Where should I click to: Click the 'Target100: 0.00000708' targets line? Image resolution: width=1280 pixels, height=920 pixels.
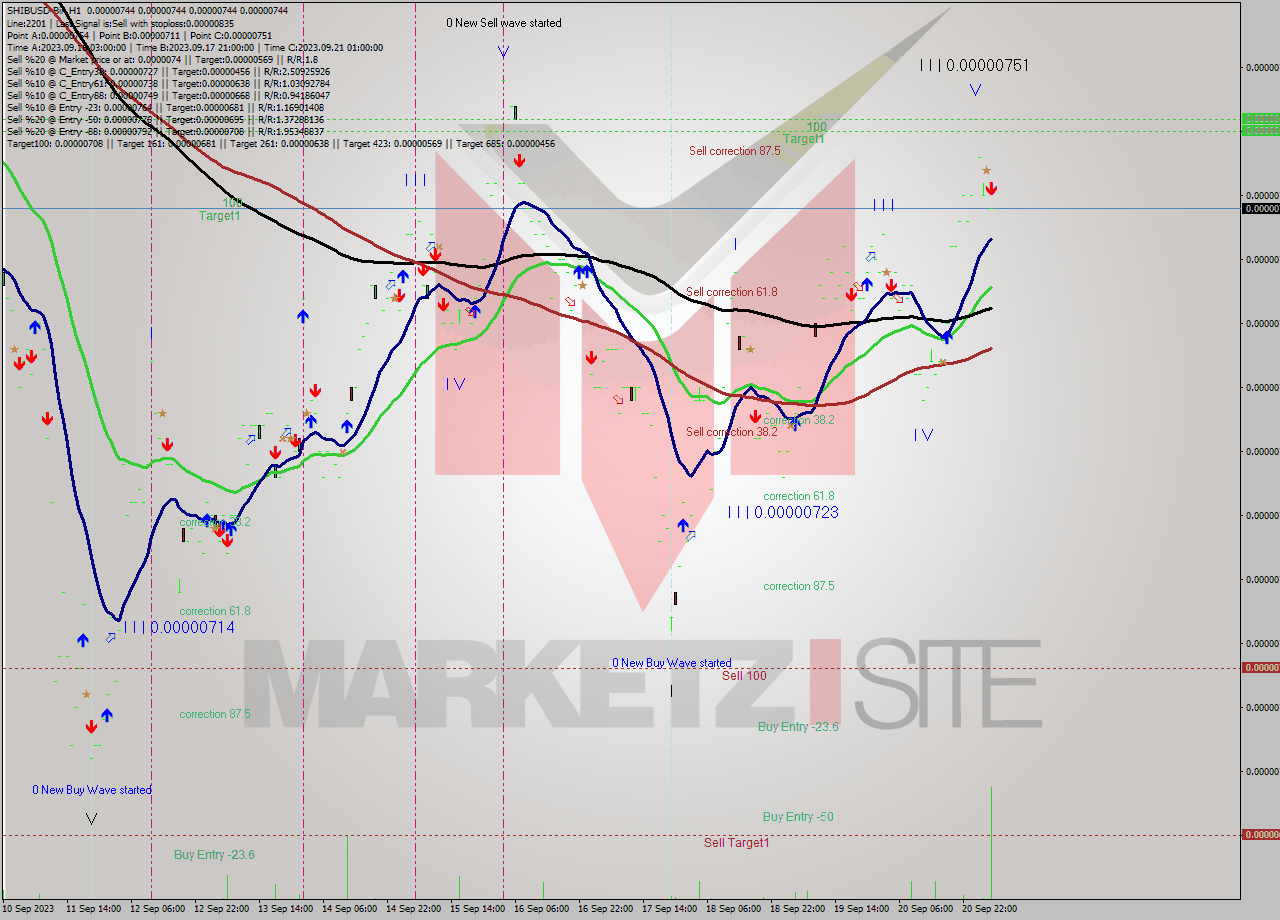(281, 143)
